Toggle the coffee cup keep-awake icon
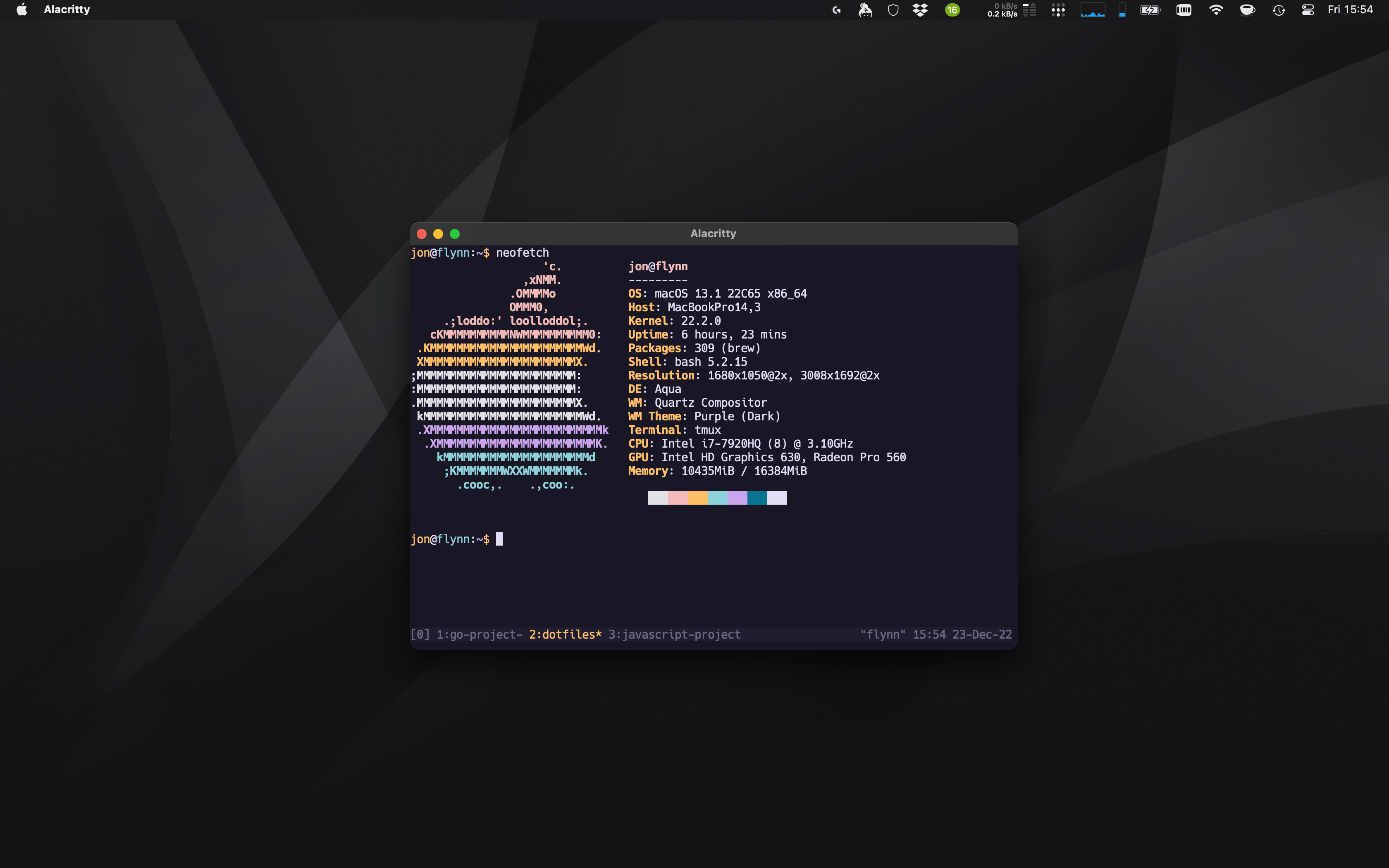Screen dimensions: 1389x868 click(x=1247, y=10)
